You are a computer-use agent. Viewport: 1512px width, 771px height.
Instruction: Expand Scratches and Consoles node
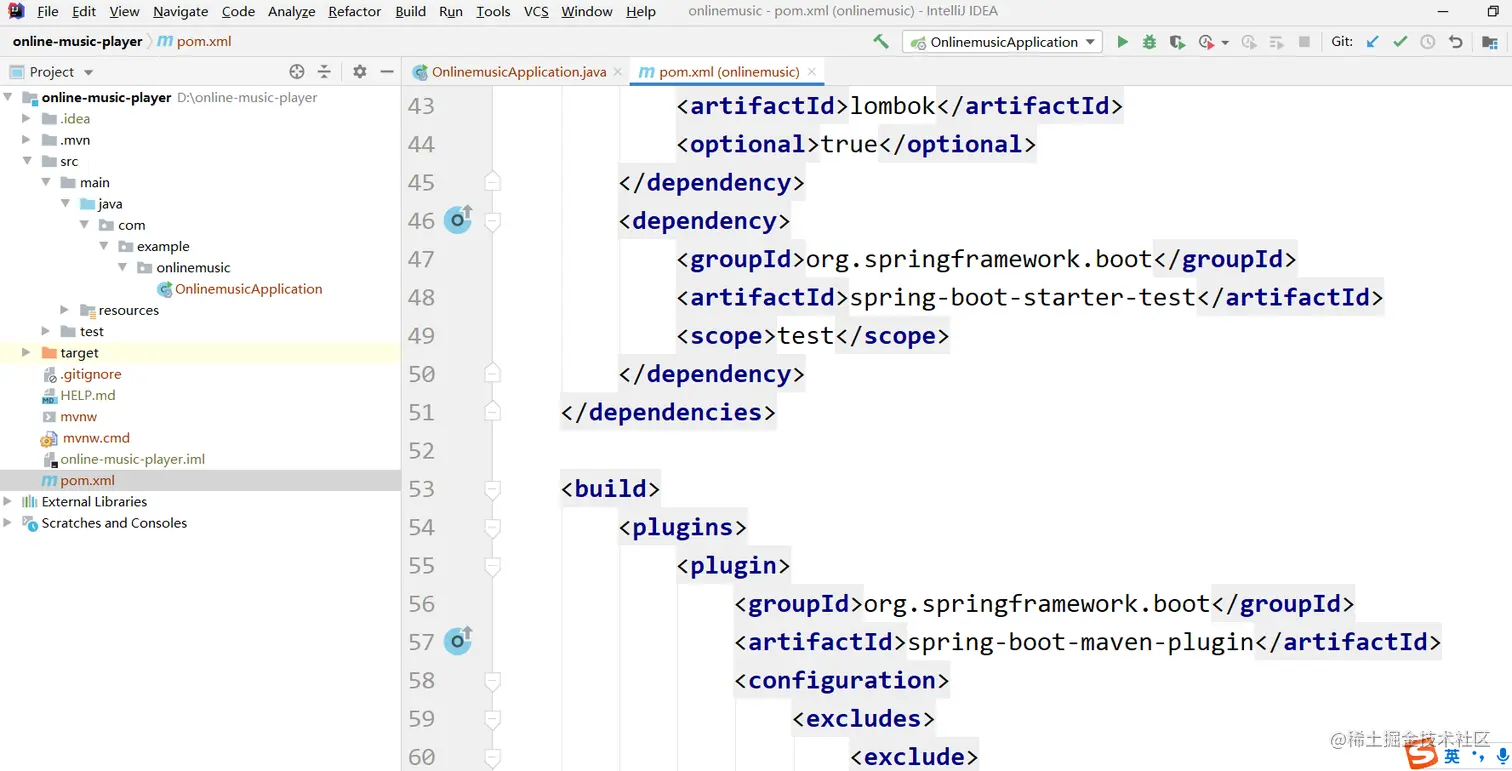[9, 523]
